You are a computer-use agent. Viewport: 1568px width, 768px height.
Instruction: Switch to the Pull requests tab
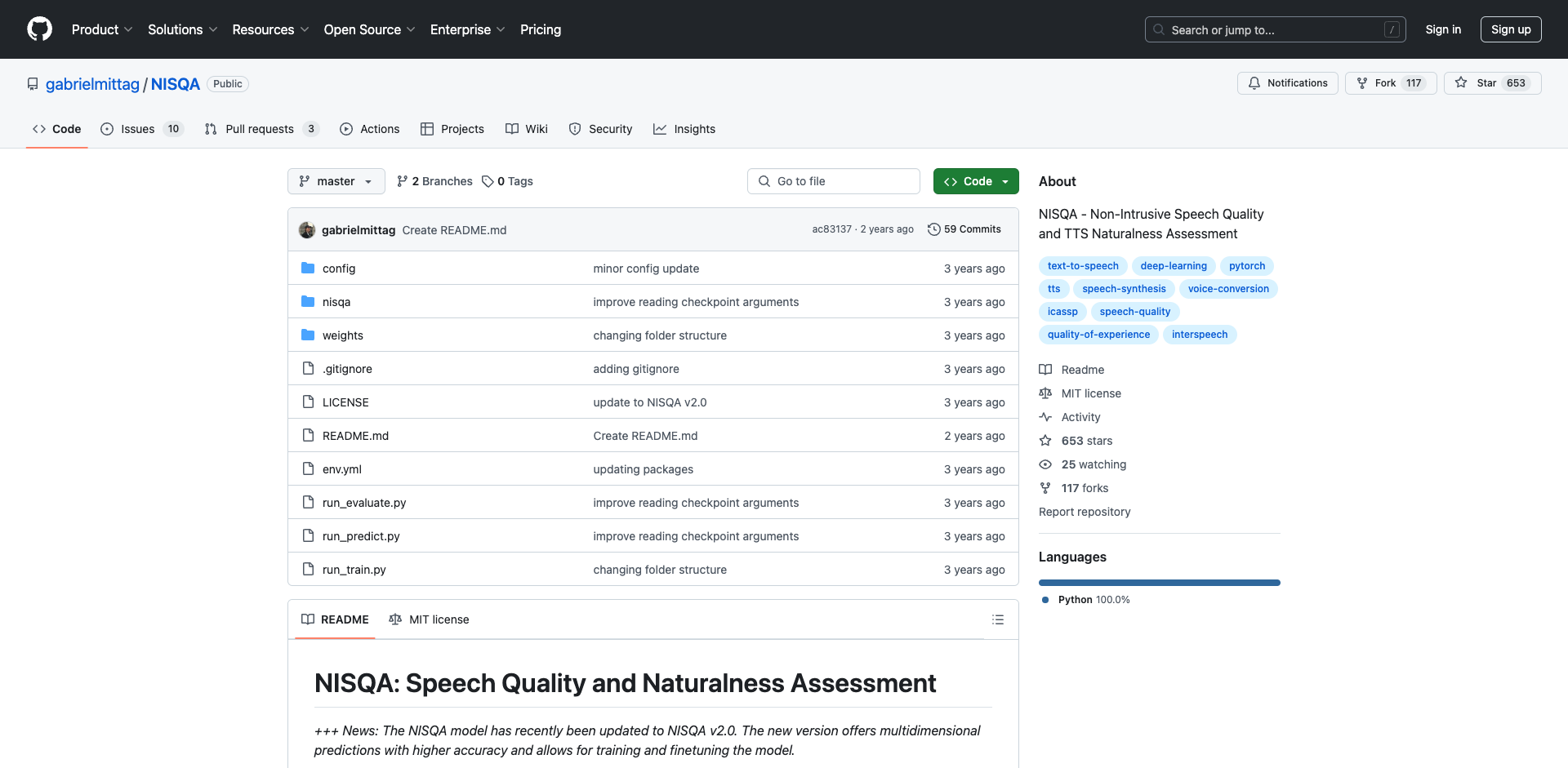pos(261,129)
